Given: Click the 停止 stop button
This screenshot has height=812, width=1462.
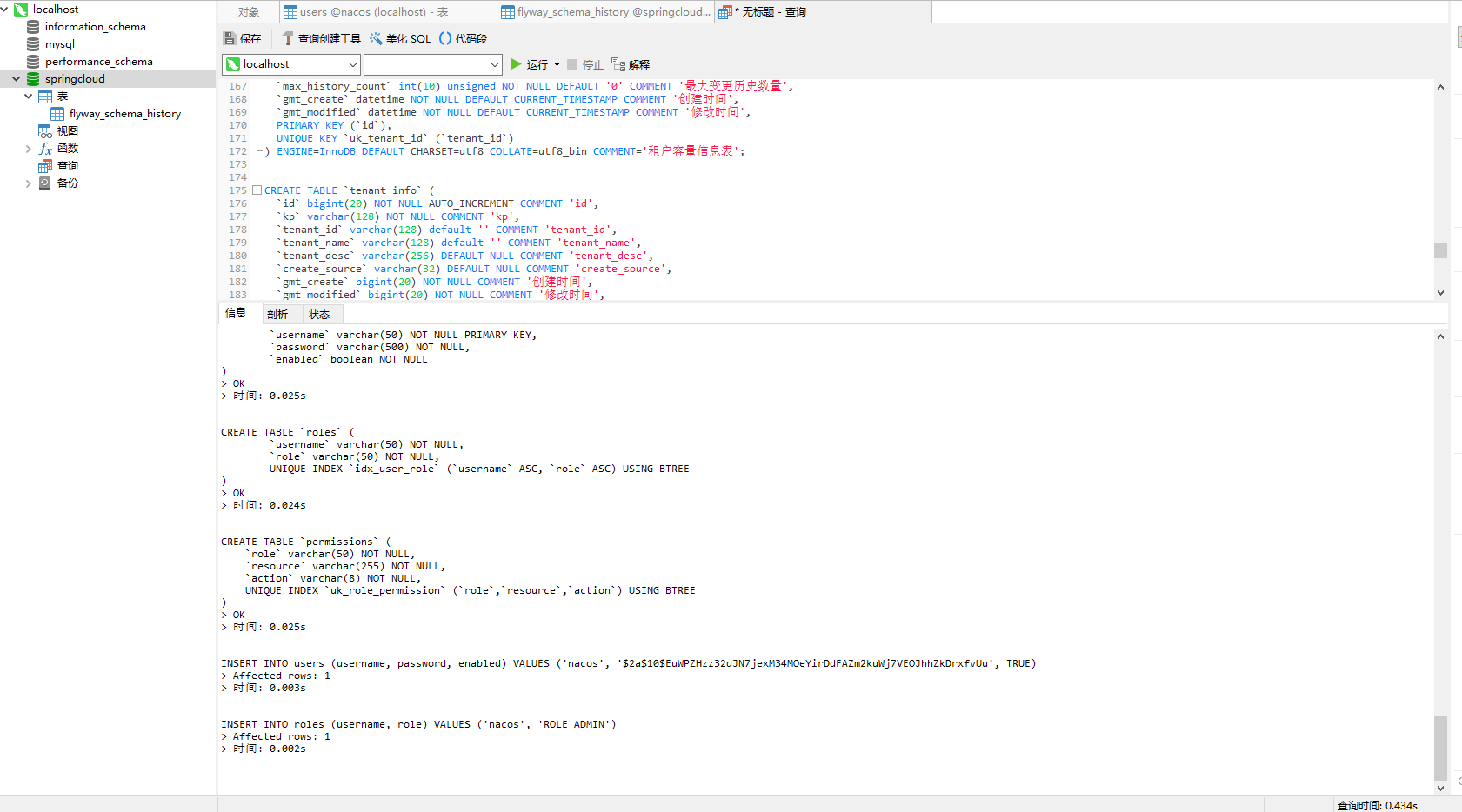Looking at the screenshot, I should (584, 64).
